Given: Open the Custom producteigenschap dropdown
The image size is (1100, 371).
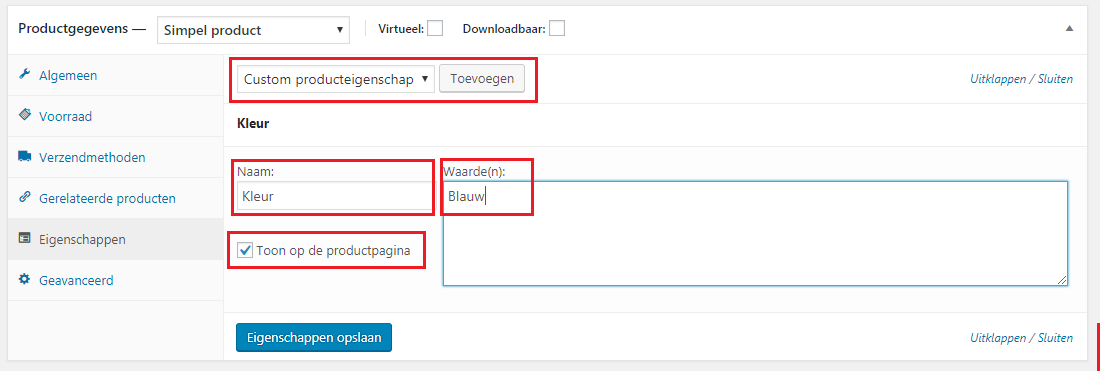Looking at the screenshot, I should (336, 79).
